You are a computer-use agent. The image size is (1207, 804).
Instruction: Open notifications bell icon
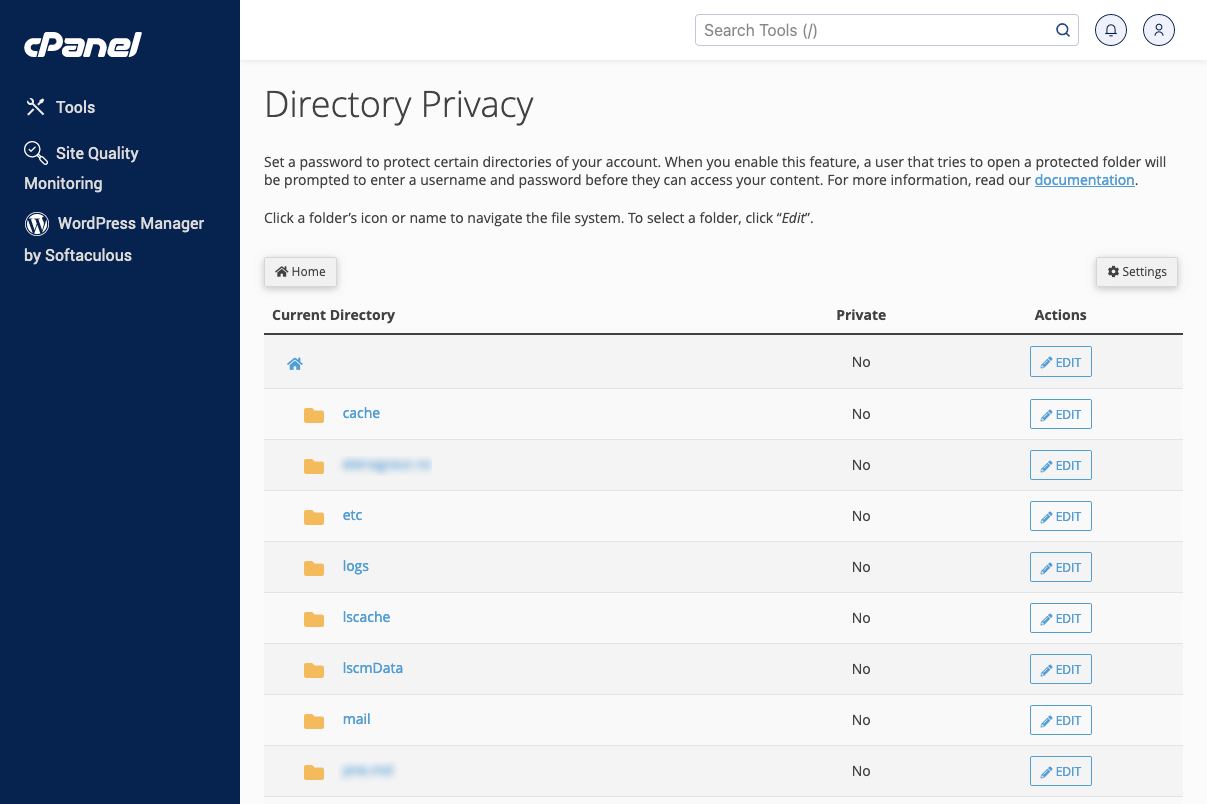pyautogui.click(x=1111, y=30)
